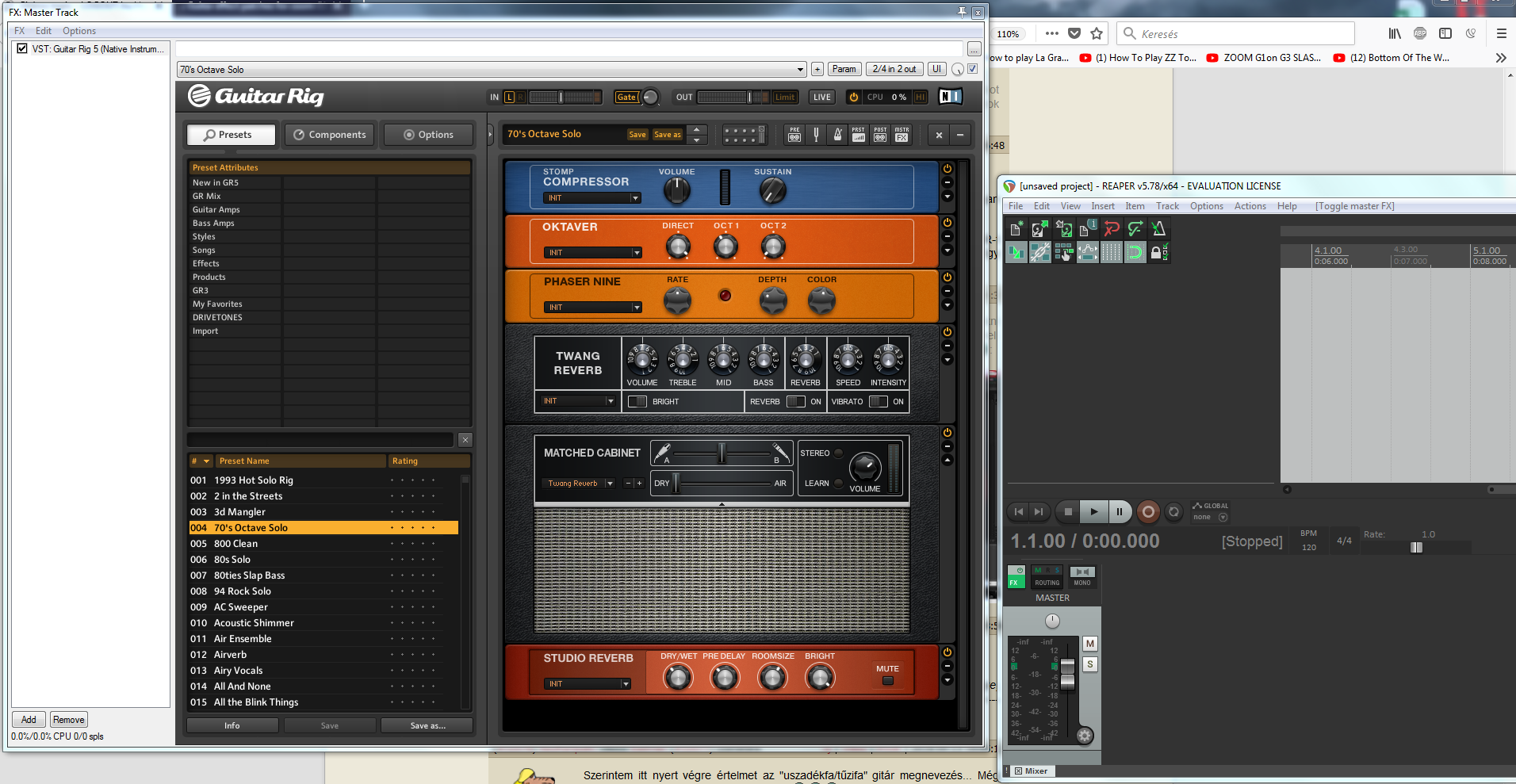Show the PRST preset volume module

[x=859, y=135]
